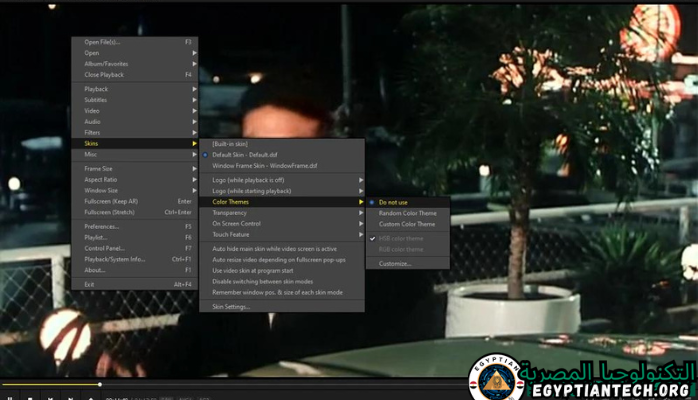Select the 'Do not use' color theme
This screenshot has height=400, width=698.
click(393, 202)
